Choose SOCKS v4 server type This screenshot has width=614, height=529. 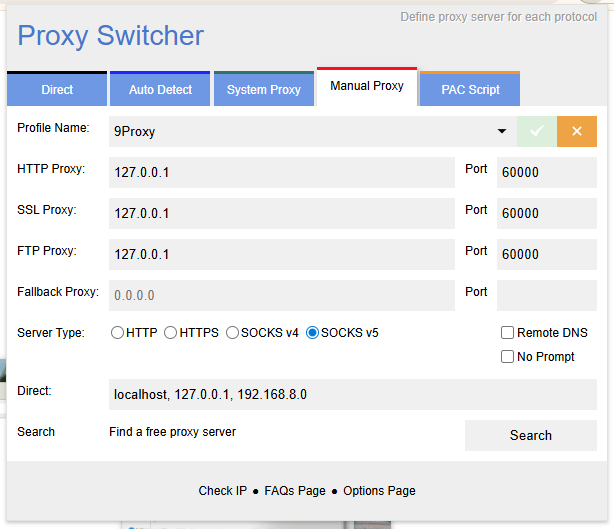233,333
